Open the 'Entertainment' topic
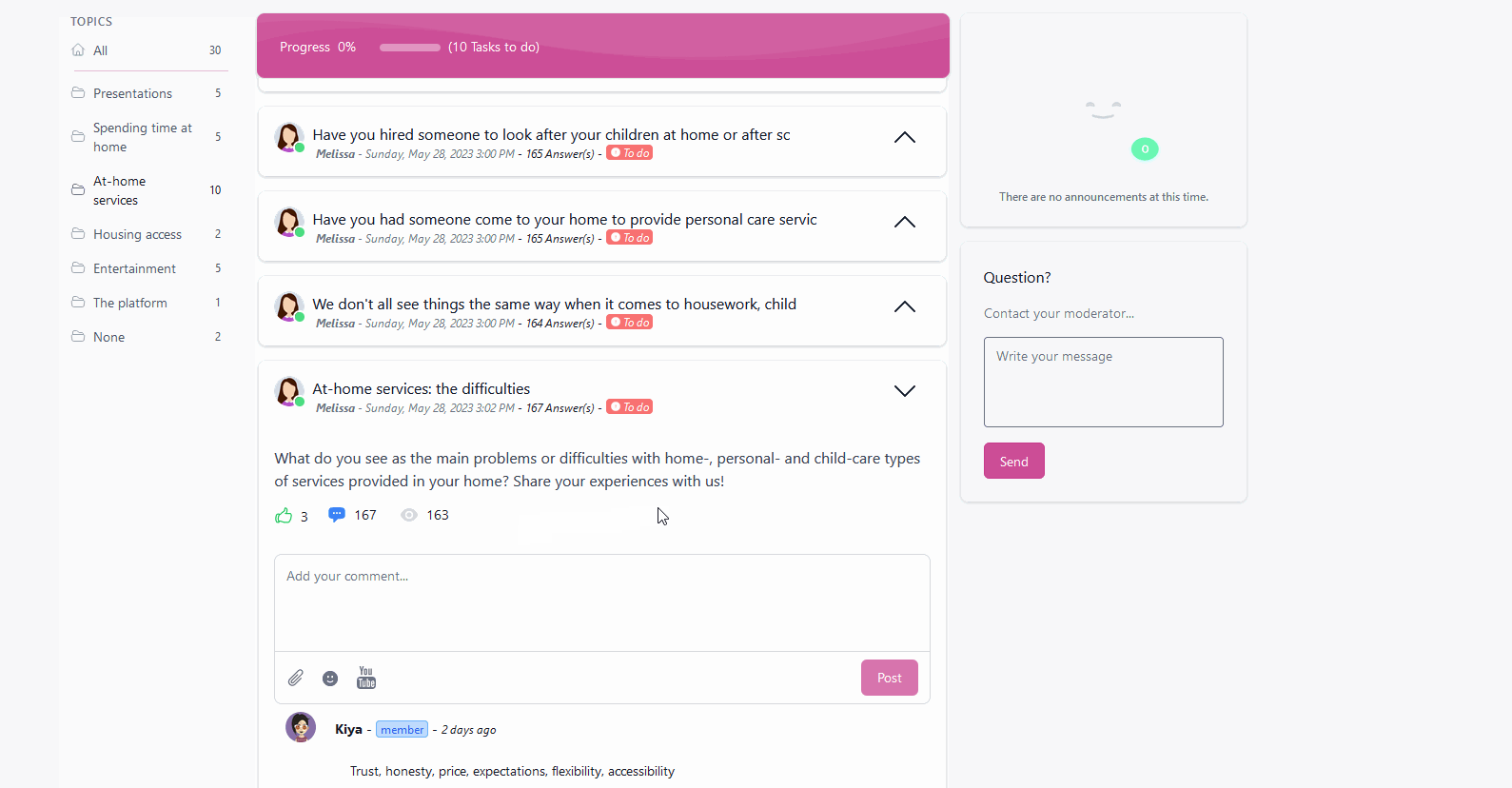This screenshot has width=1512, height=788. point(134,268)
